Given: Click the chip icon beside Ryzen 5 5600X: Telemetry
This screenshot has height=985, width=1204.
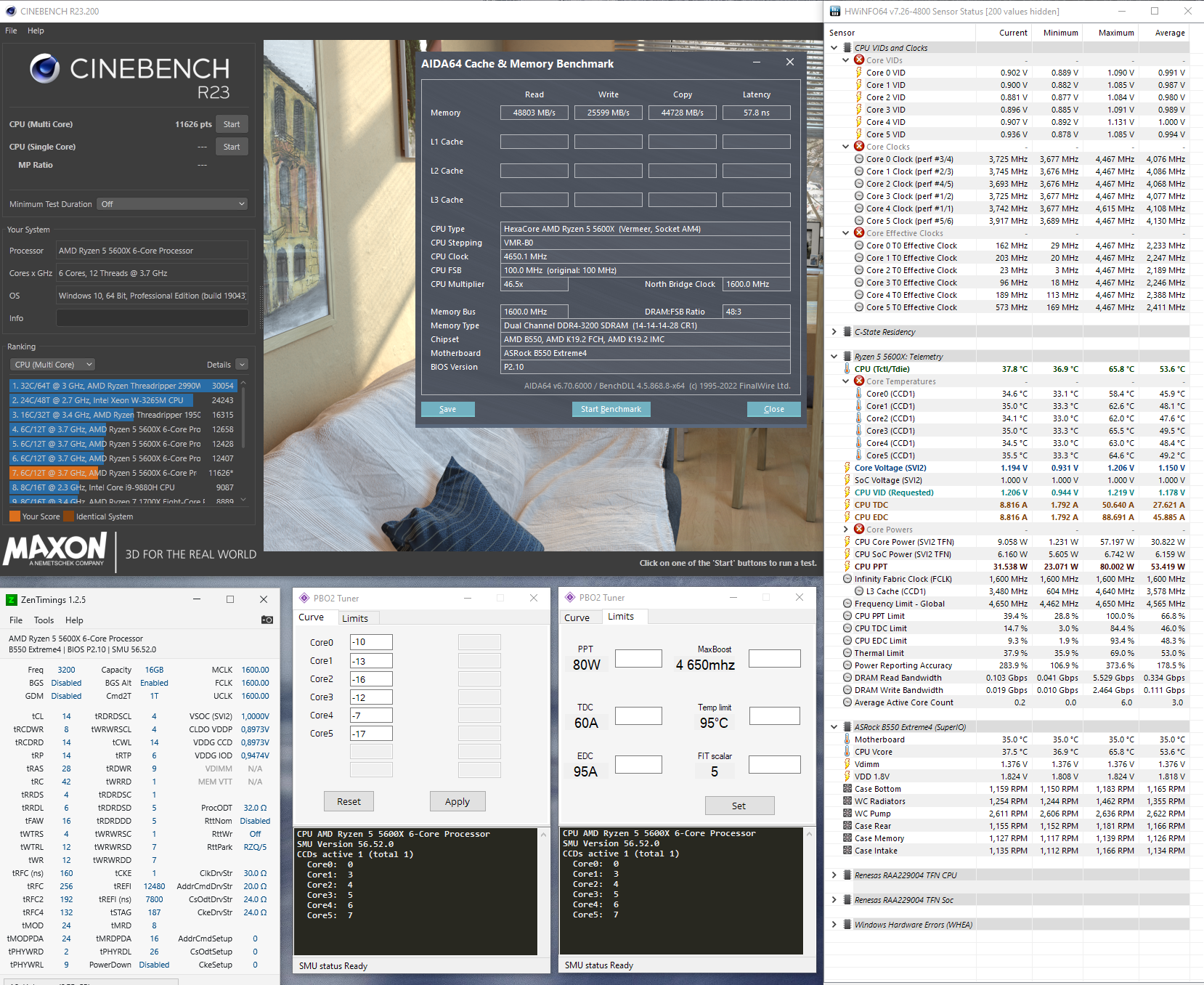Looking at the screenshot, I should (847, 357).
